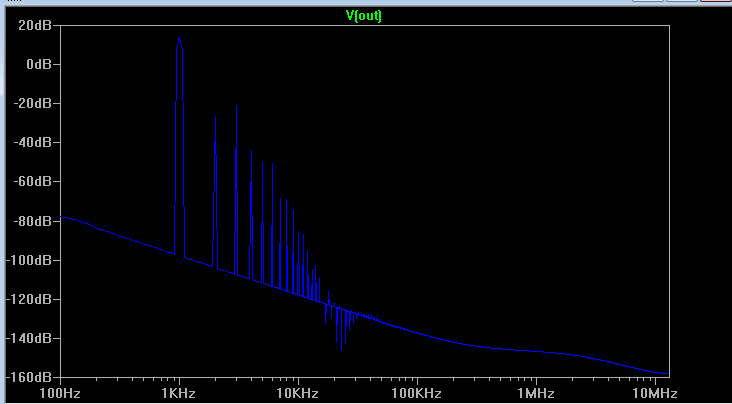Click the 100Hz frequency axis label

(60, 393)
